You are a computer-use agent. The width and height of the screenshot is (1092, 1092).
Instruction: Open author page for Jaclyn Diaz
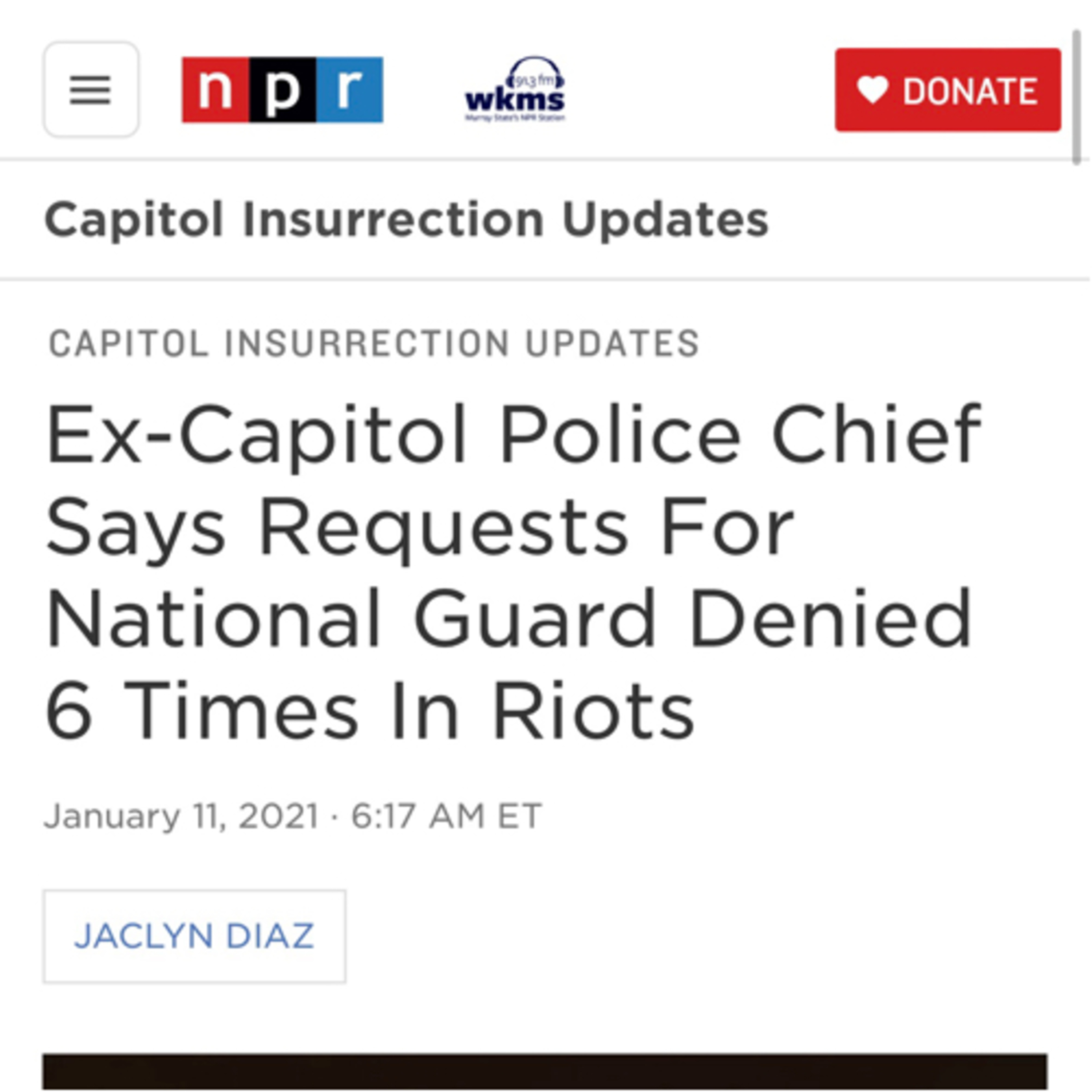pos(194,936)
